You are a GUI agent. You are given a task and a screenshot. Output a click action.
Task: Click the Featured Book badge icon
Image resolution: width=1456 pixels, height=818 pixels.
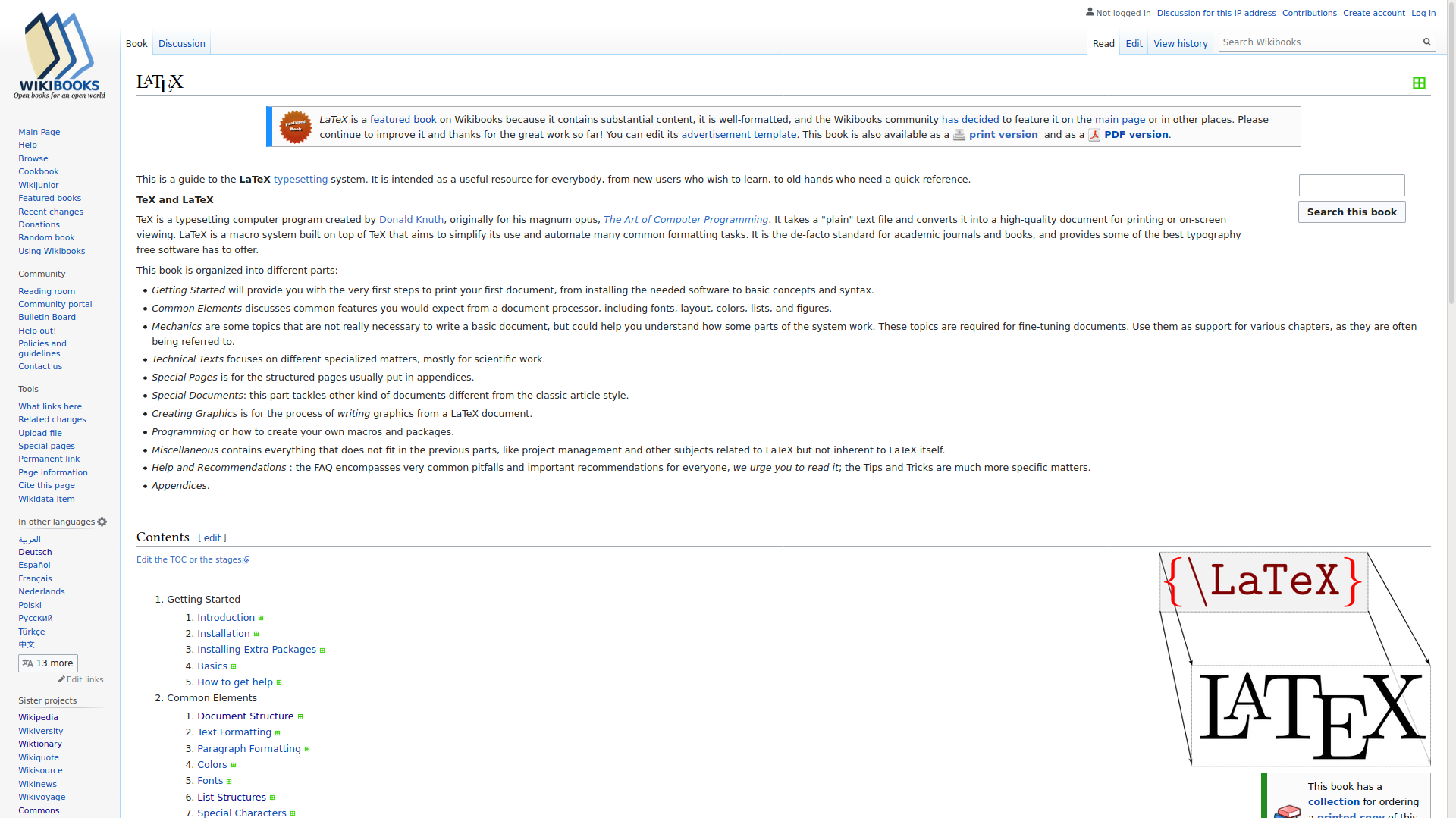tap(295, 127)
